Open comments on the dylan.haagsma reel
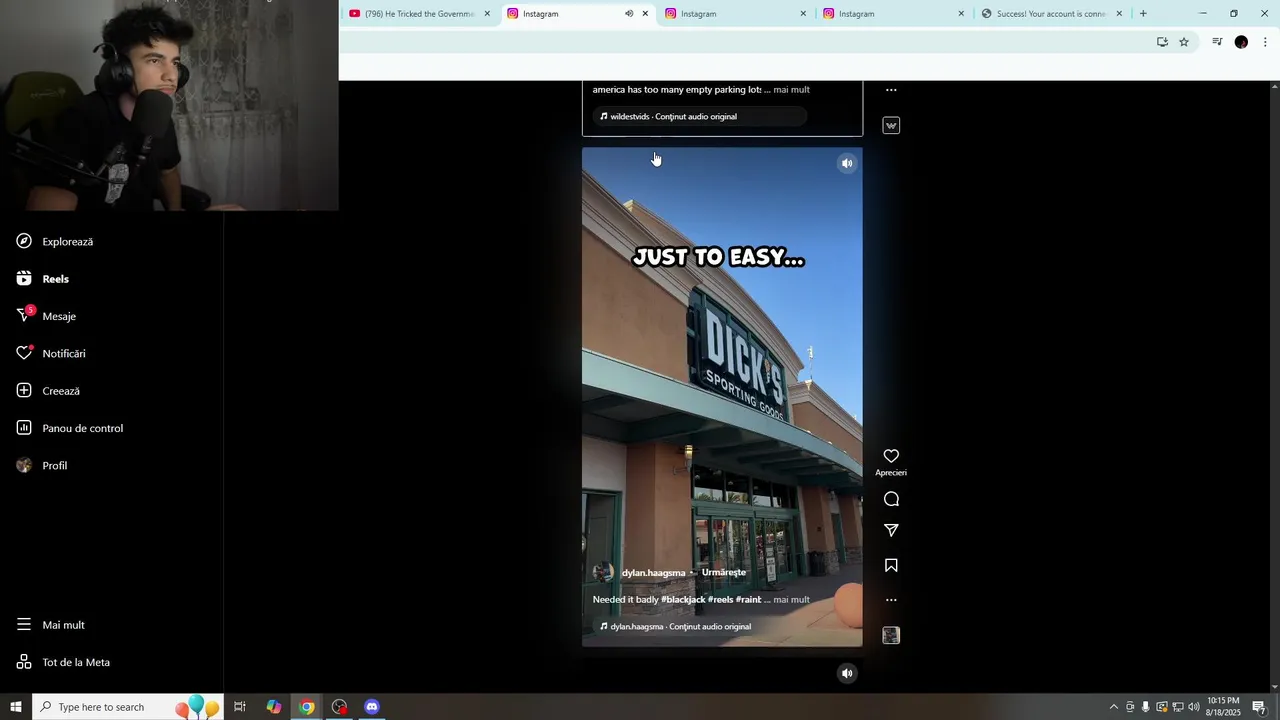The height and width of the screenshot is (720, 1280). (891, 499)
